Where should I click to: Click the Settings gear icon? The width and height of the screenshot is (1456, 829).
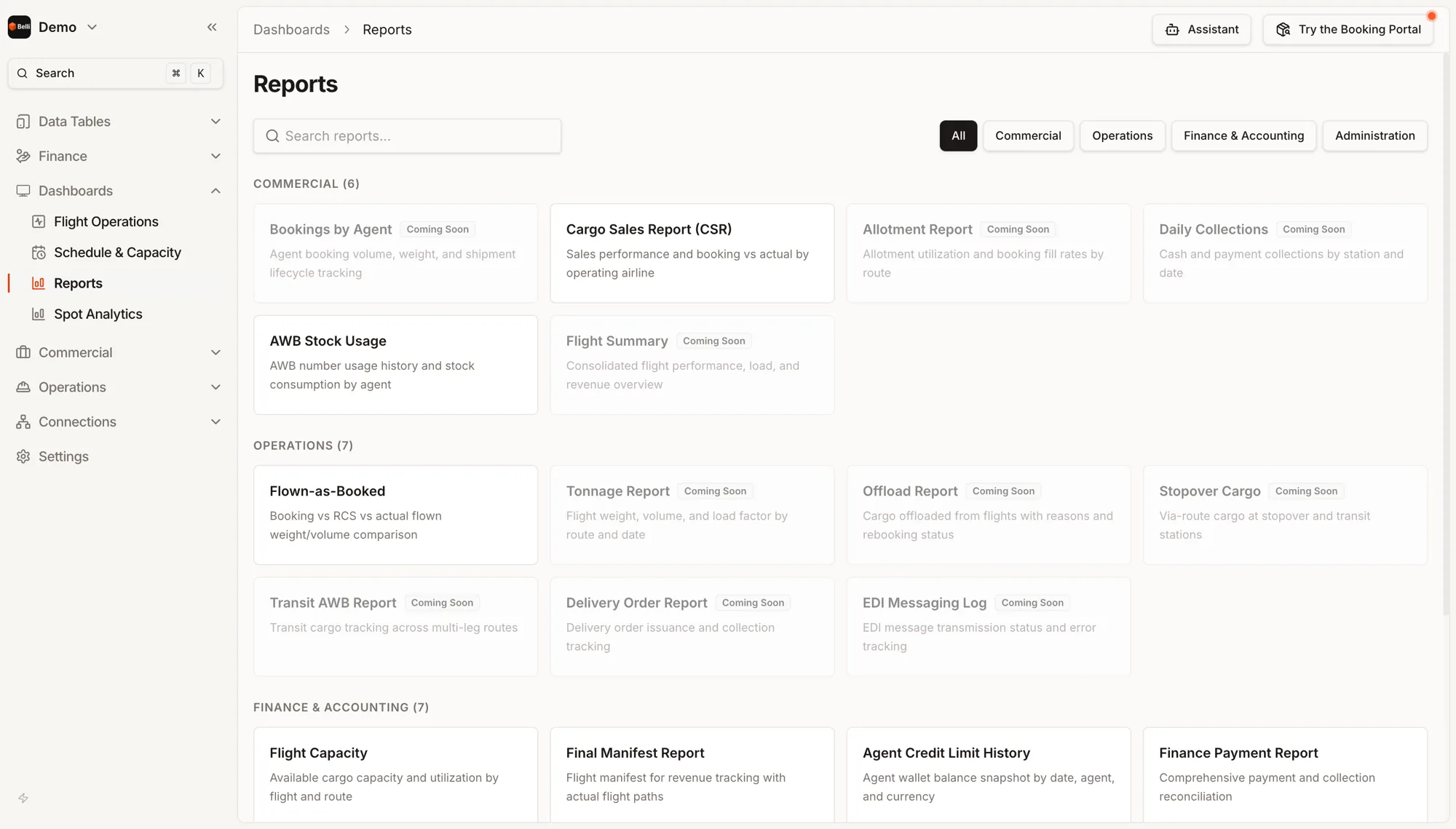click(x=23, y=456)
